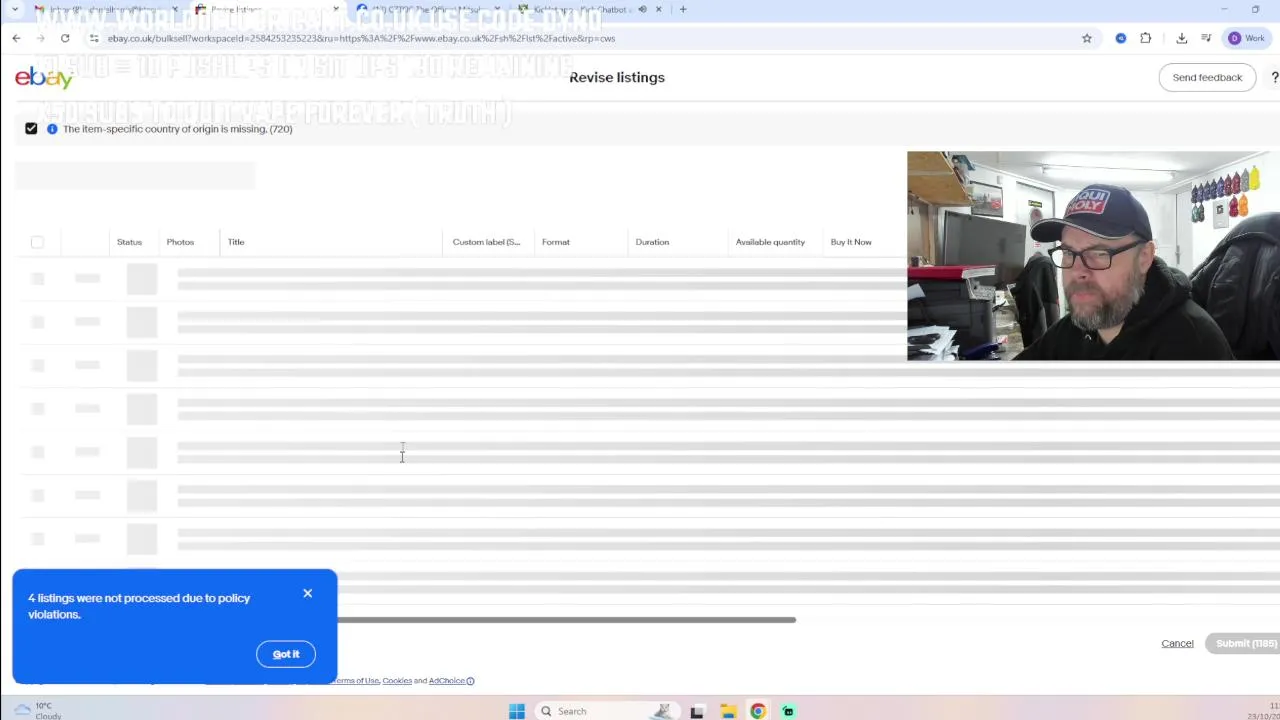
Task: Open the media controls music icon
Action: [x=1207, y=38]
